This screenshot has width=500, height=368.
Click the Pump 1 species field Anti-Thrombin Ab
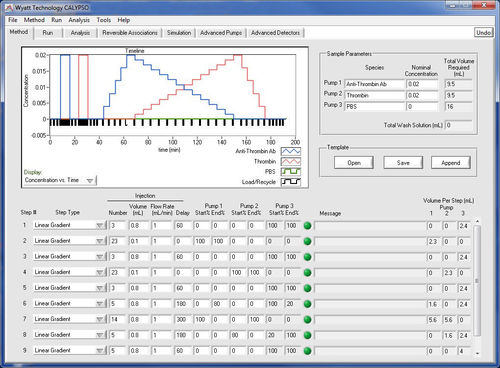pos(375,84)
